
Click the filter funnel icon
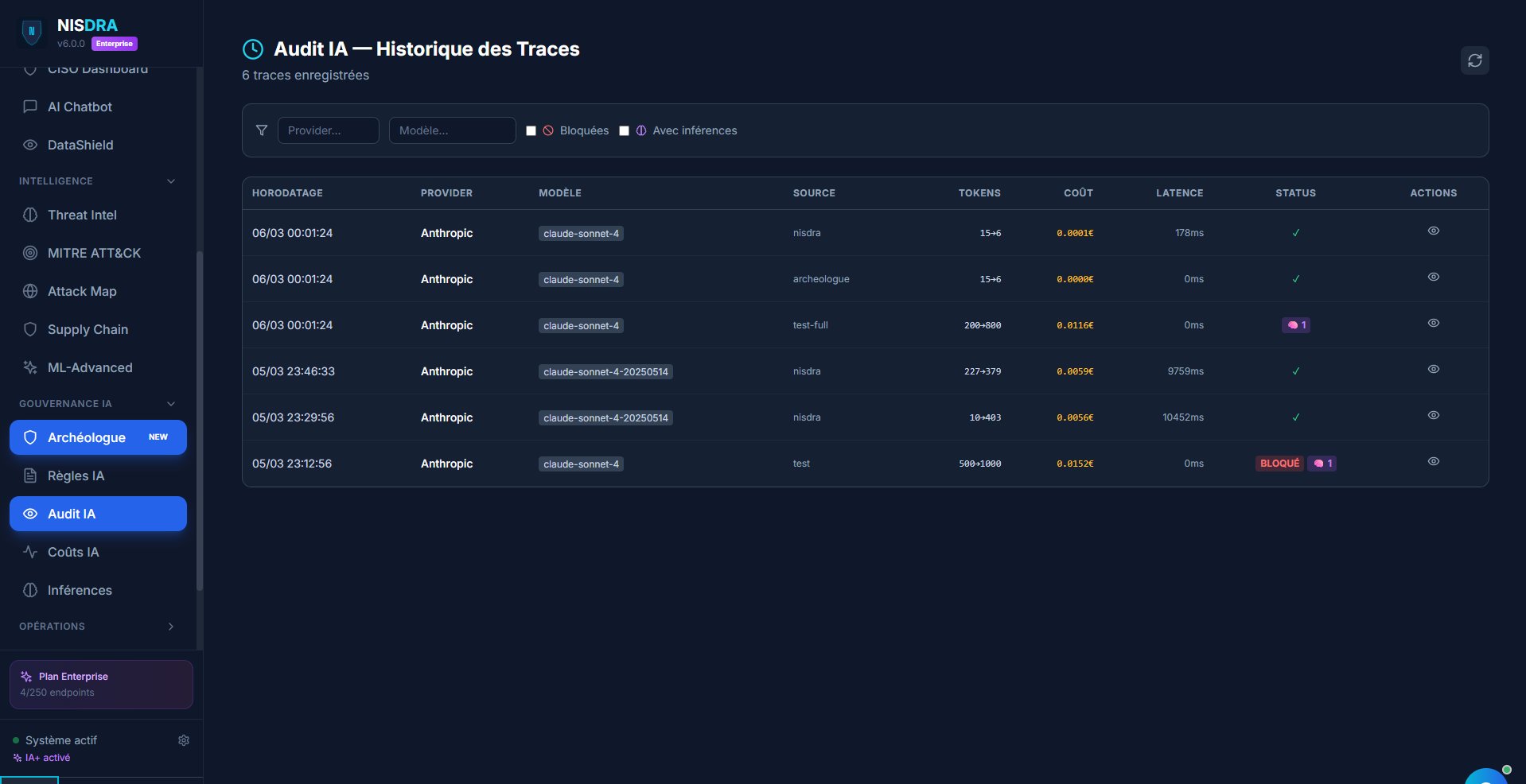click(x=261, y=130)
